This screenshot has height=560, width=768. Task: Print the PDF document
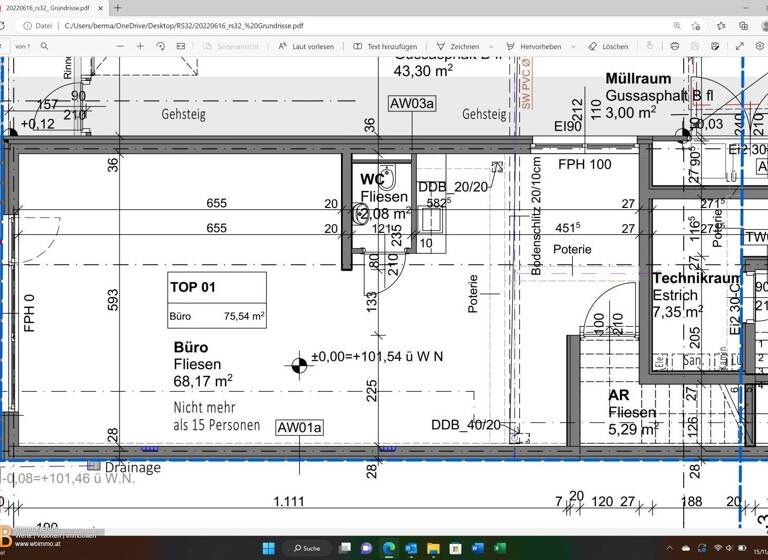tap(675, 46)
